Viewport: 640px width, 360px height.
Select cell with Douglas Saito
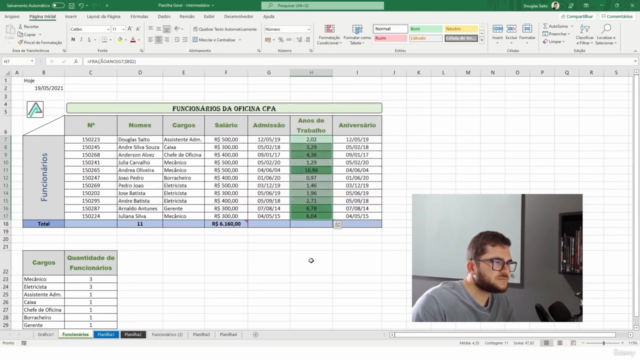[140, 140]
